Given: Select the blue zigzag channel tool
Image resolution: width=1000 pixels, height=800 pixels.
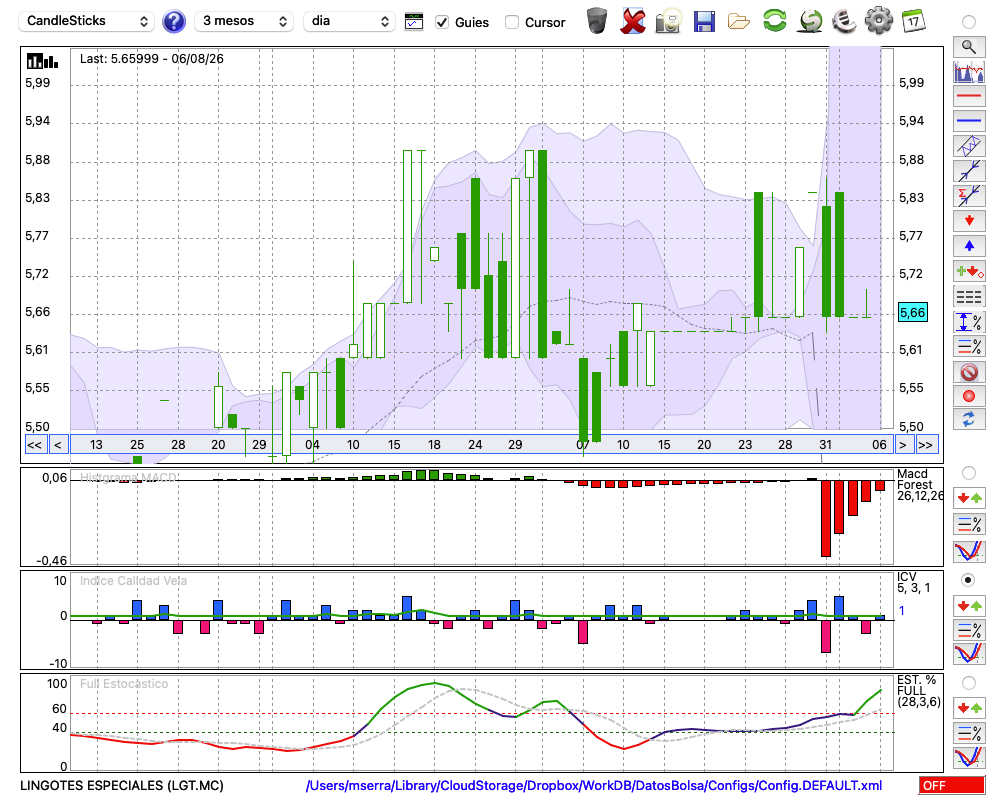Looking at the screenshot, I should click(969, 146).
